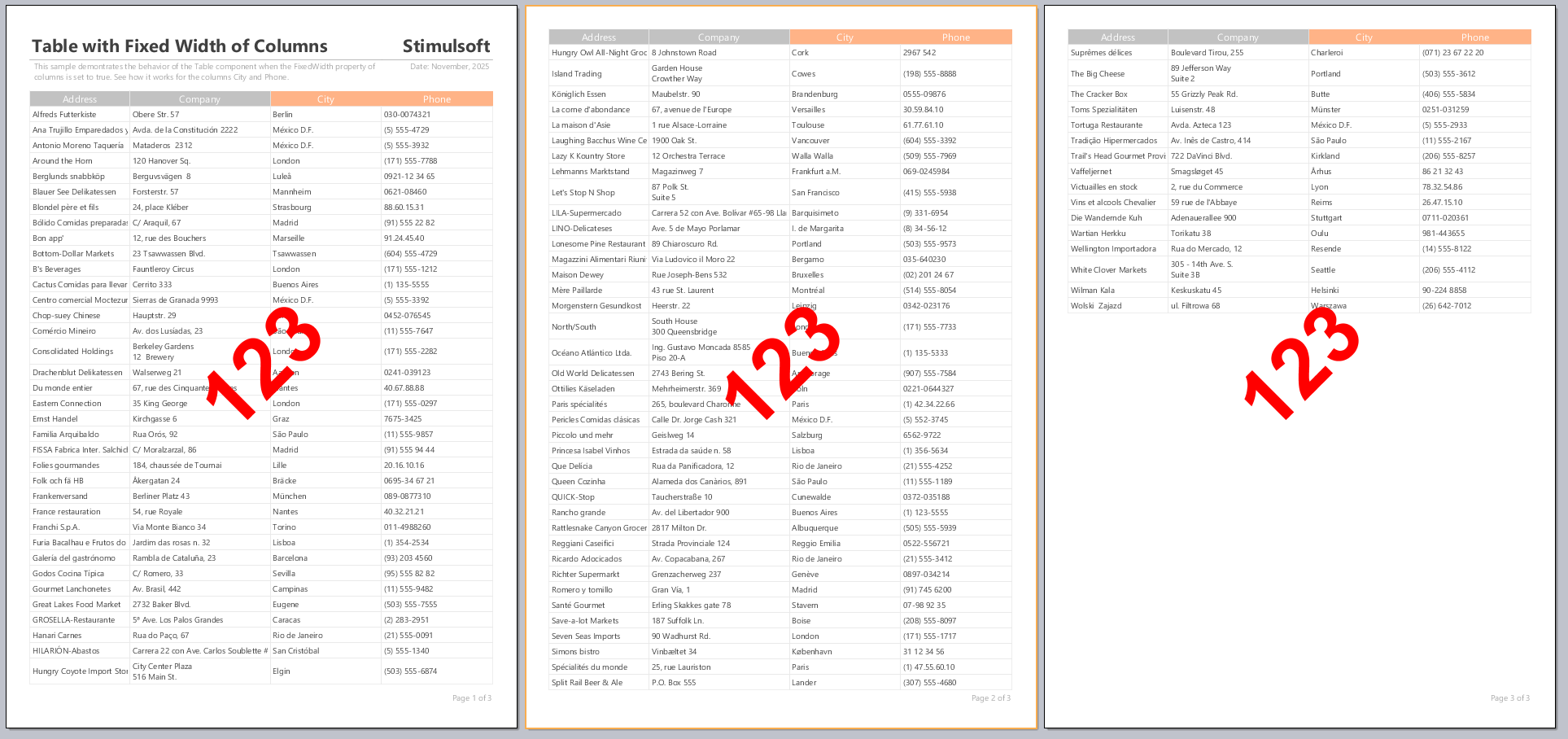Click the "Berkeley Gardens 12 Brewery" company cell
Viewport: 1568px width, 739px height.
[163, 352]
